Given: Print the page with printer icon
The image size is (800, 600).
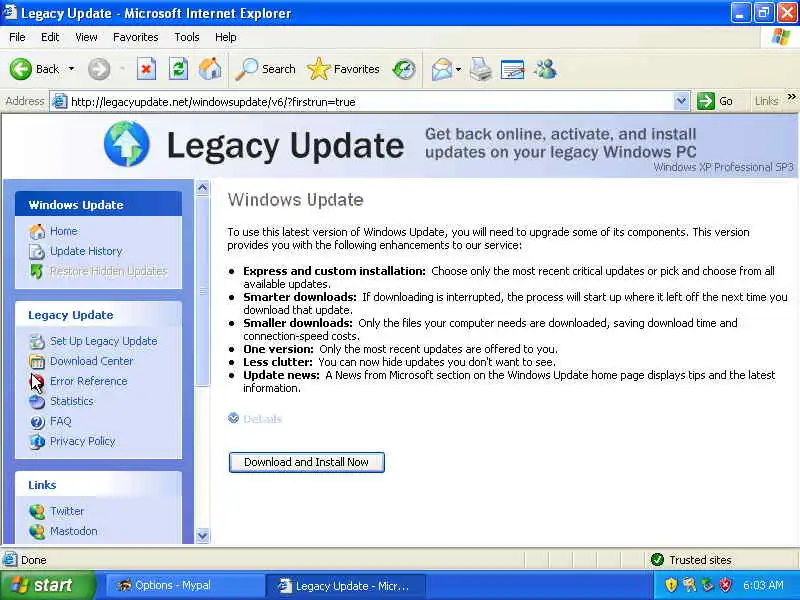Looking at the screenshot, I should click(481, 69).
